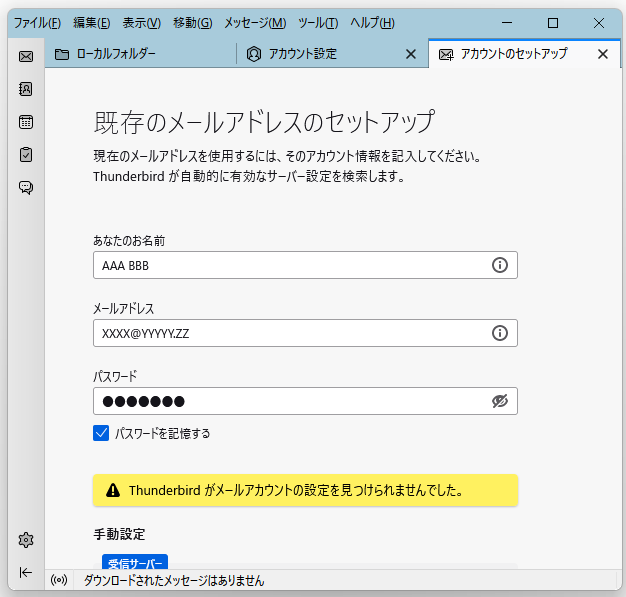Click the 手動設定 heading
The width and height of the screenshot is (626, 597).
click(x=119, y=534)
